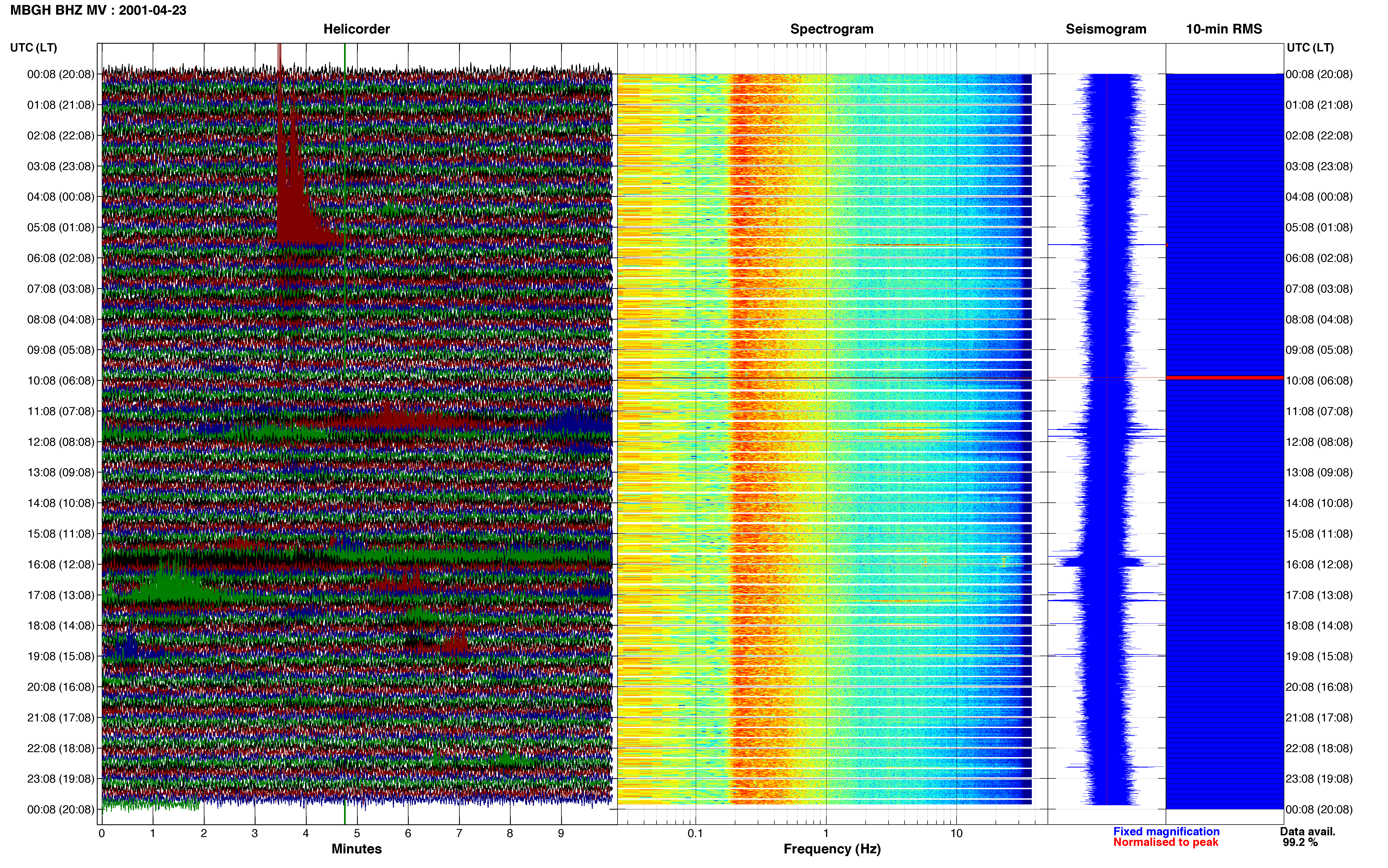The width and height of the screenshot is (1388, 868).
Task: Click the '10-min RMS' panel heading
Action: (1224, 29)
